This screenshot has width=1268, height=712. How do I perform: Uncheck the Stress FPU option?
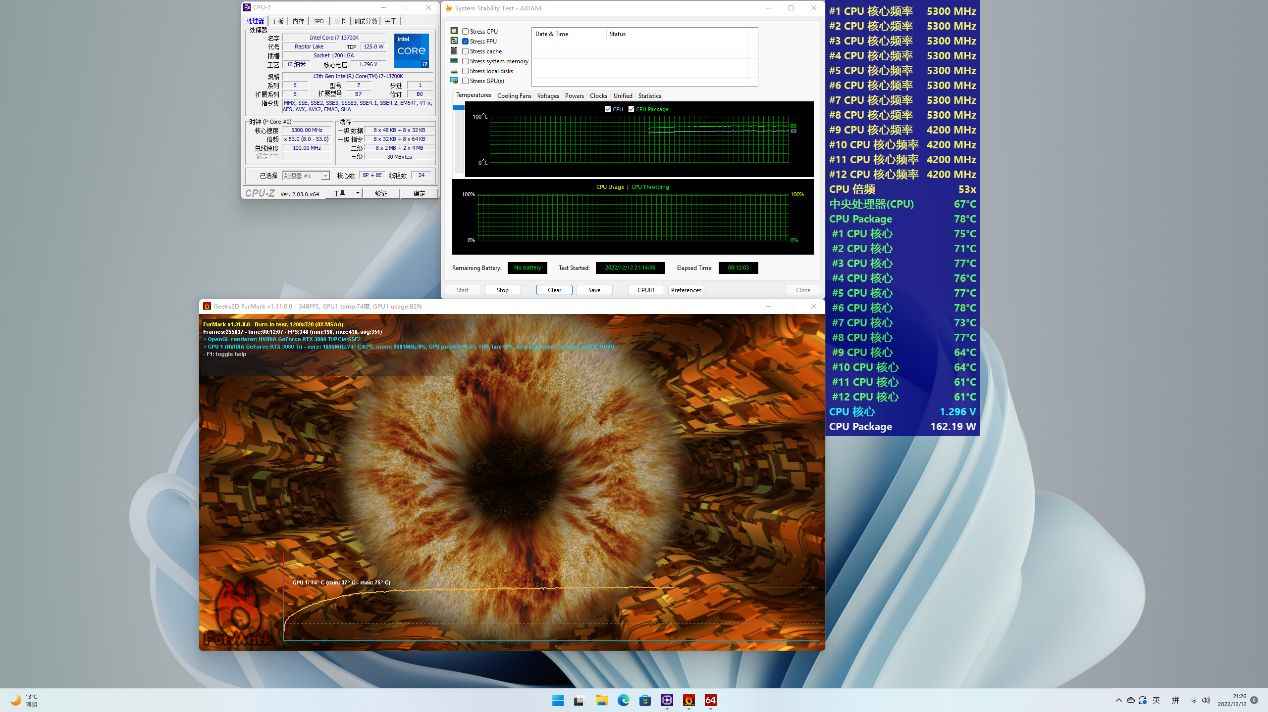(x=466, y=41)
